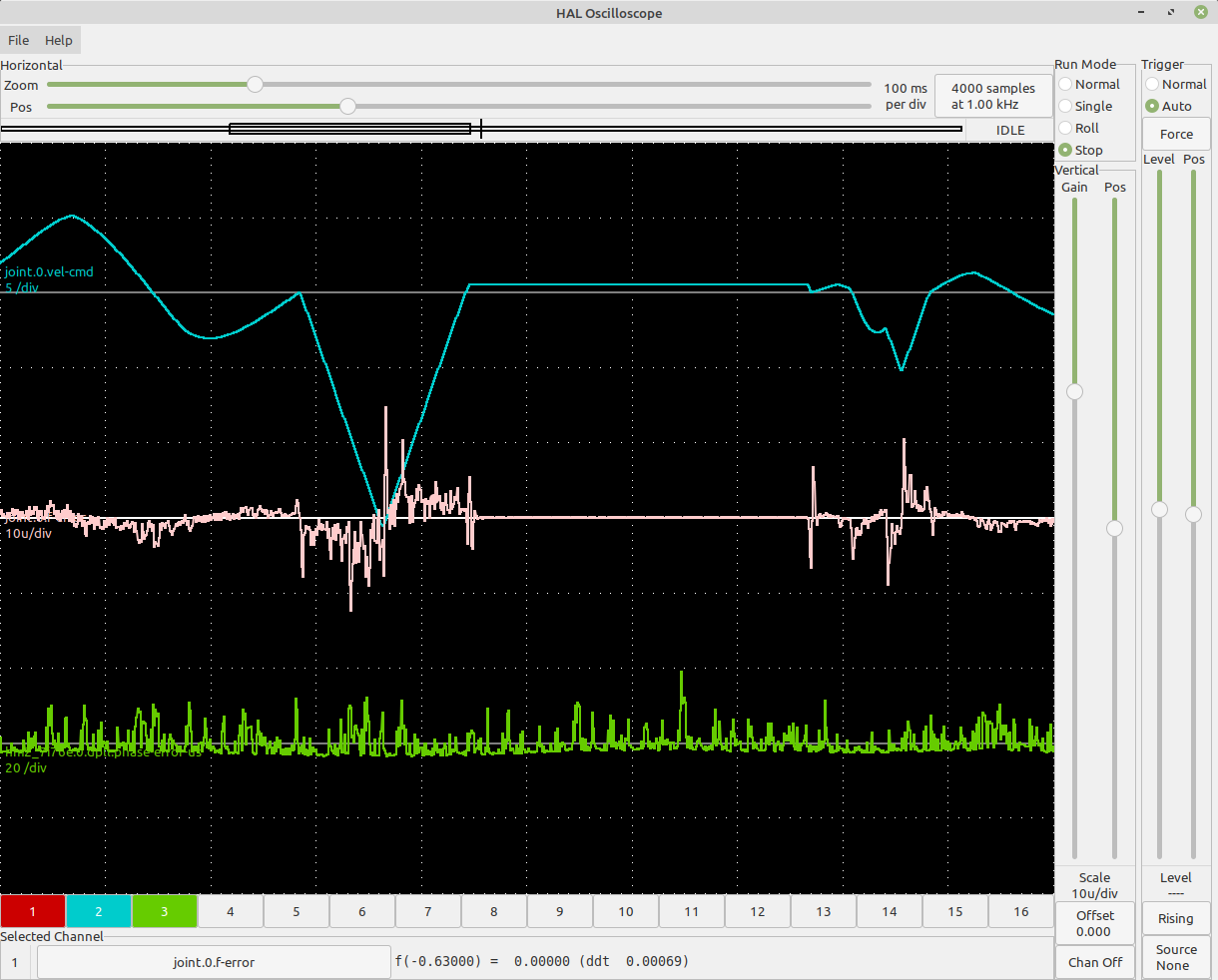Switch trigger mode to Normal
This screenshot has height=980, width=1218.
(x=1151, y=84)
